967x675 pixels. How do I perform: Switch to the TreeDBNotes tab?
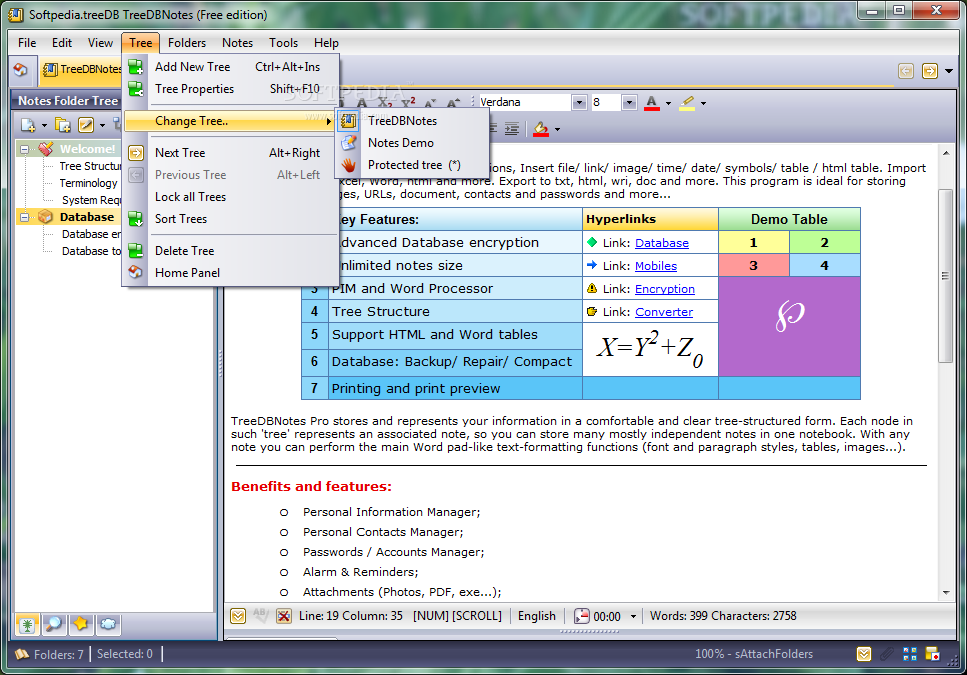[81, 70]
